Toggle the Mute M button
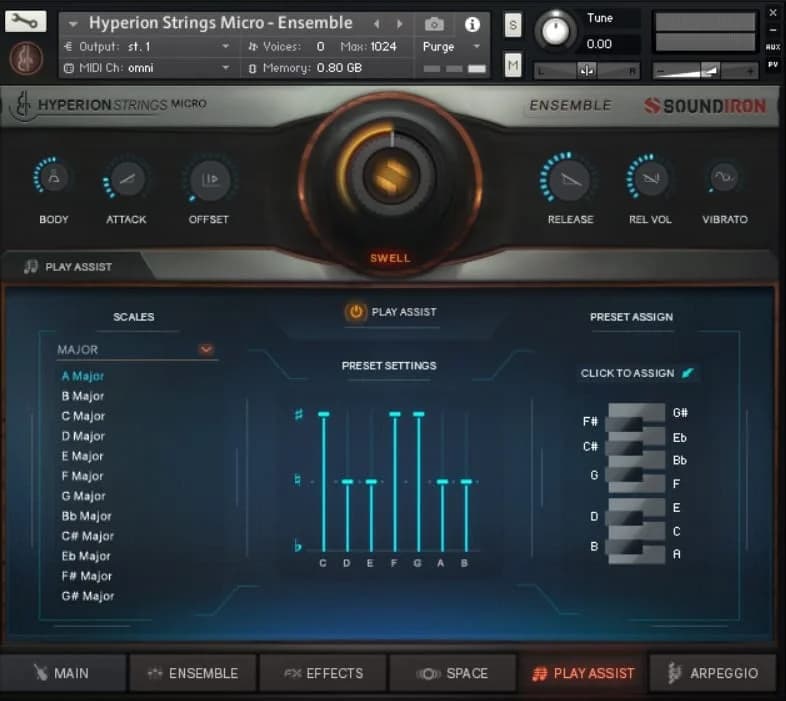786x701 pixels. [x=513, y=65]
